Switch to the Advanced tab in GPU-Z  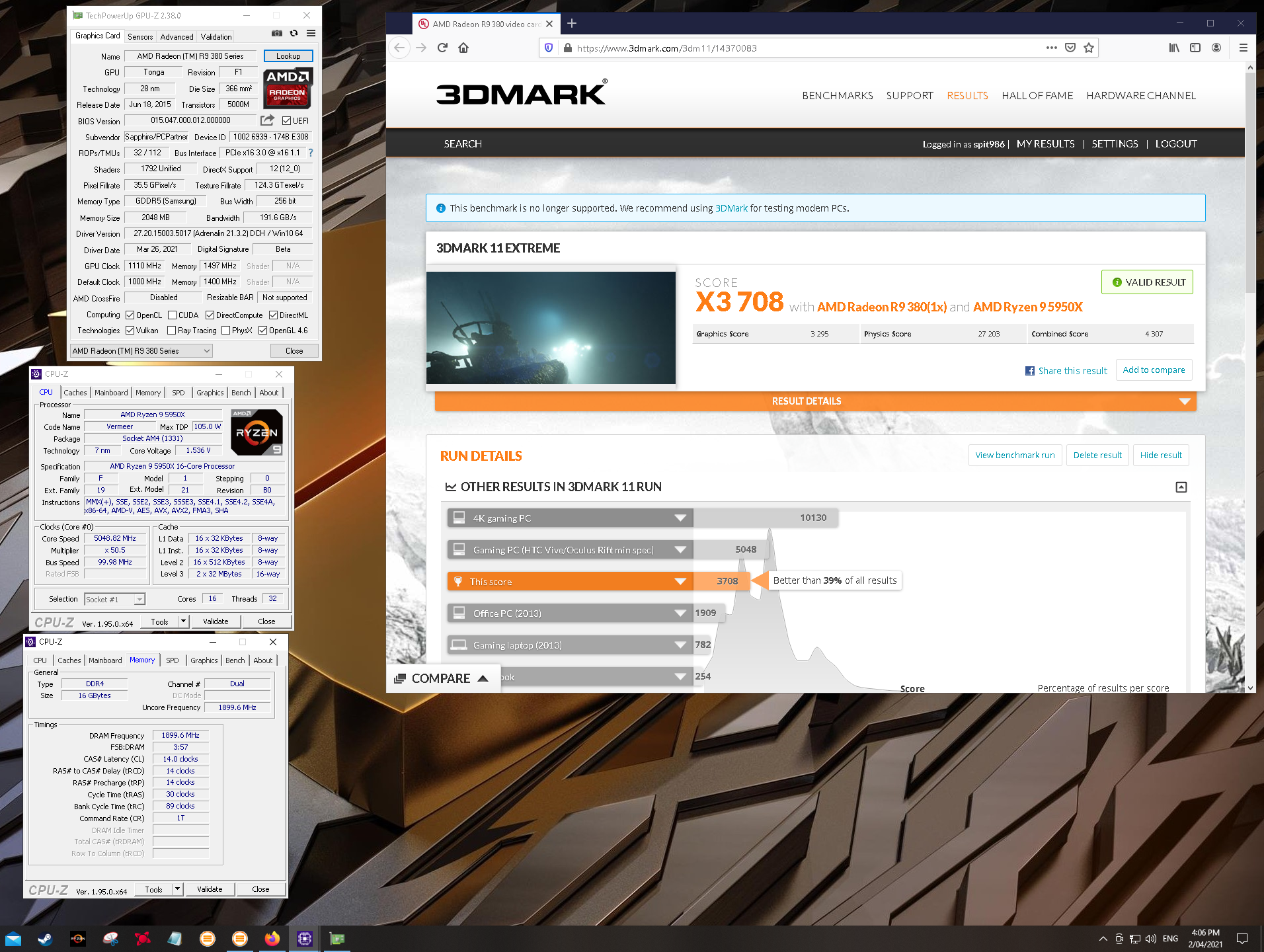[177, 36]
